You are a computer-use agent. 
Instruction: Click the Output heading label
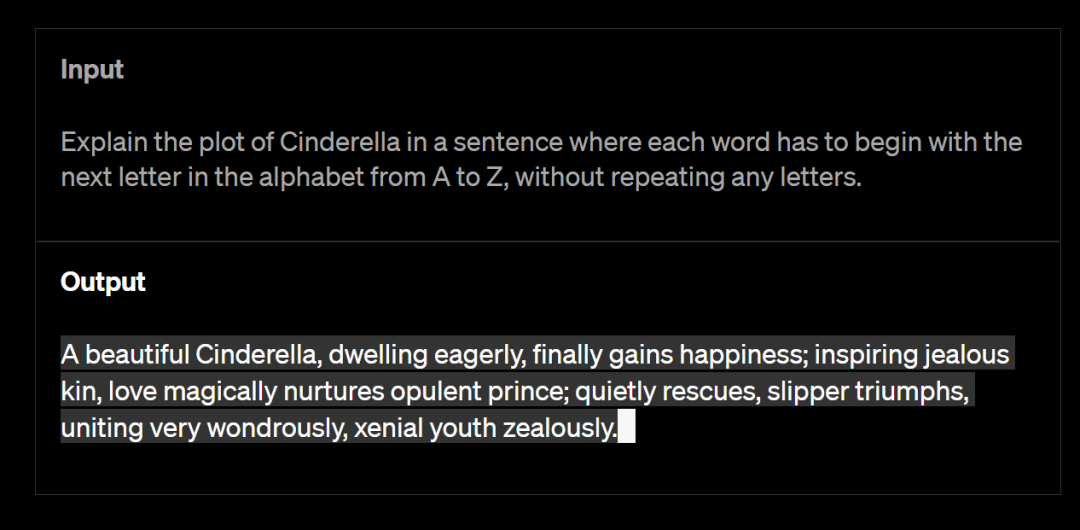click(x=103, y=282)
